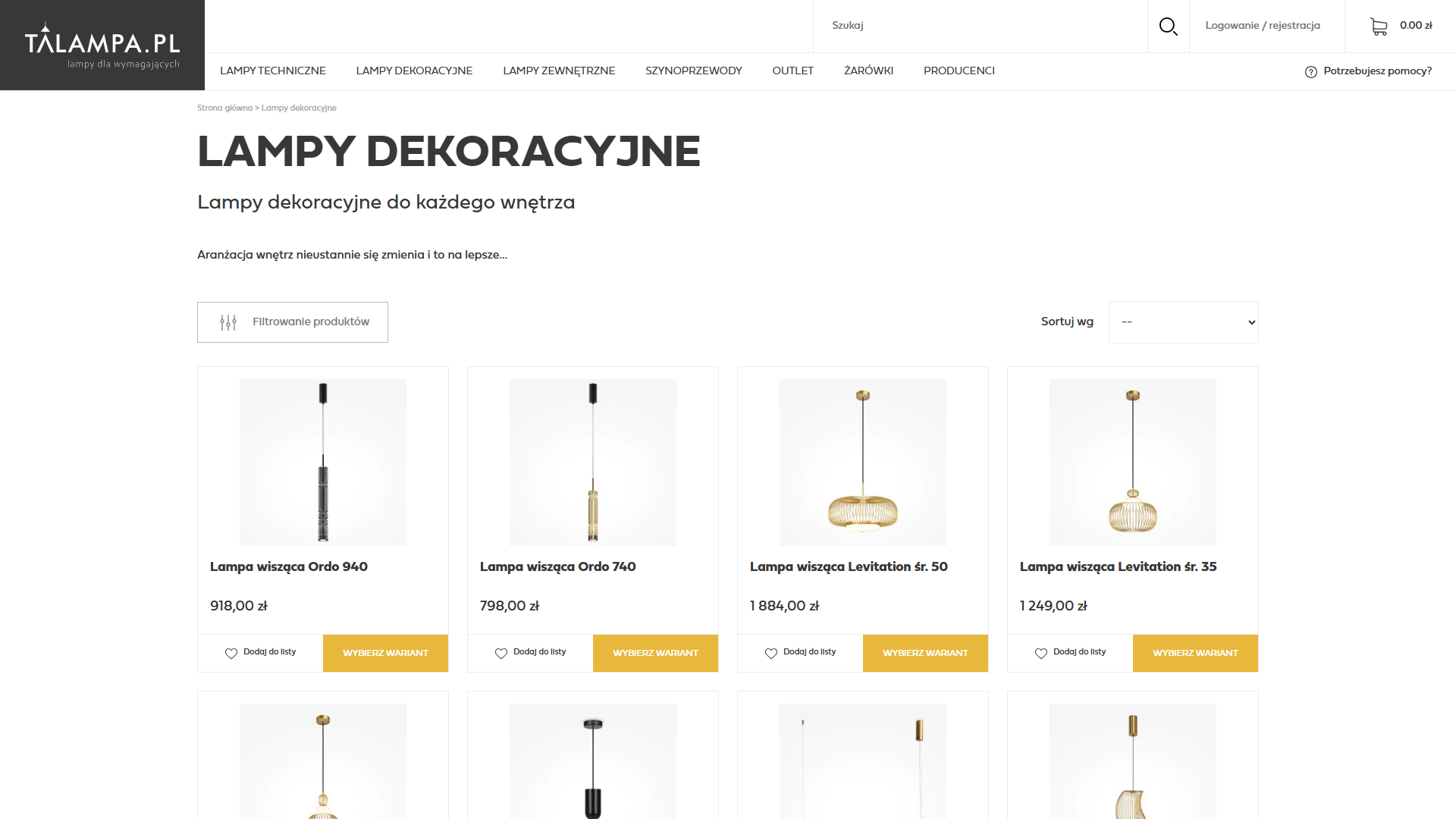Click the heart icon for Ordo 940

(x=231, y=653)
